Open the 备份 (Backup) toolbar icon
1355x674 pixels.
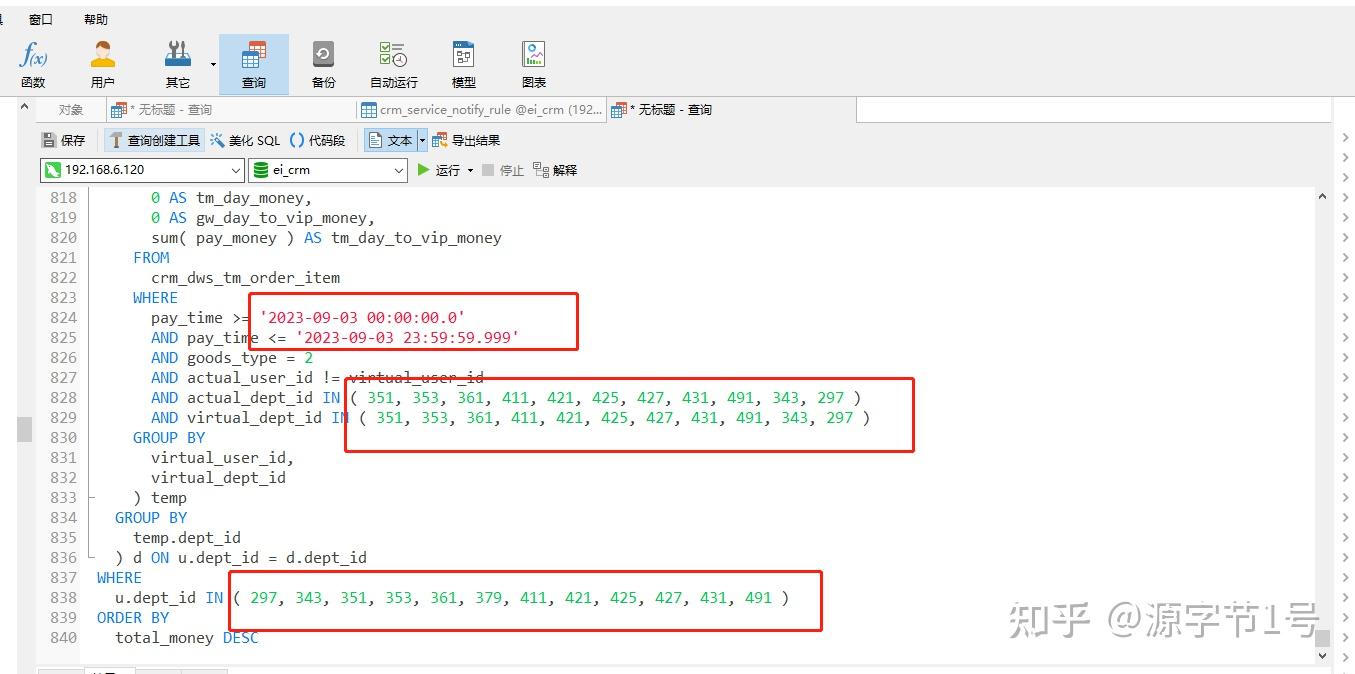[x=323, y=64]
